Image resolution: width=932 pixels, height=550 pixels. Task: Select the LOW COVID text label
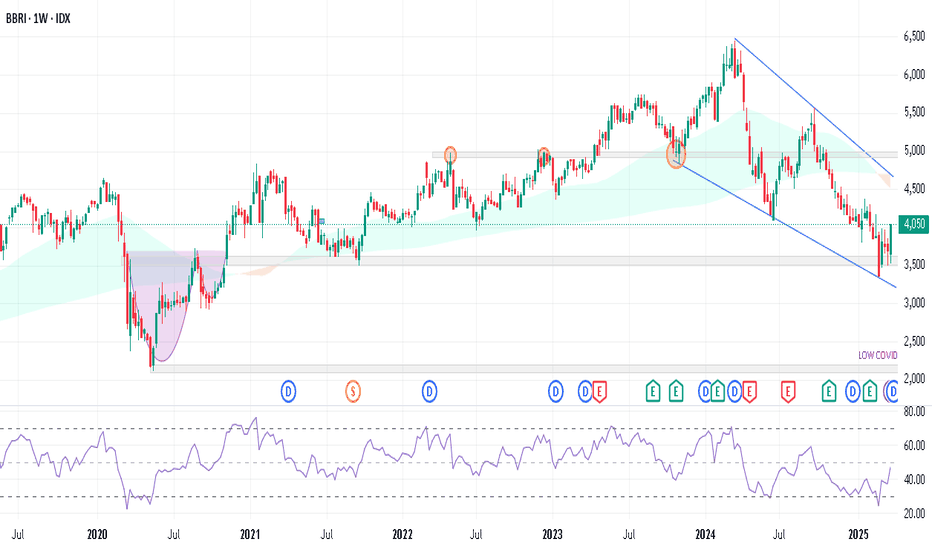point(877,355)
